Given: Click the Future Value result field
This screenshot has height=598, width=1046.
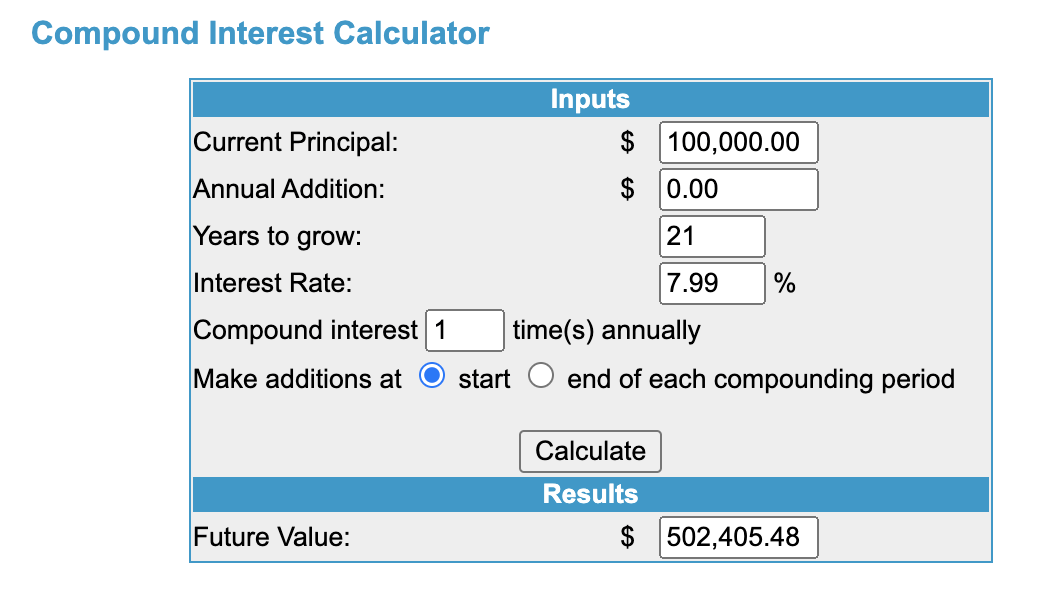Looking at the screenshot, I should [738, 537].
